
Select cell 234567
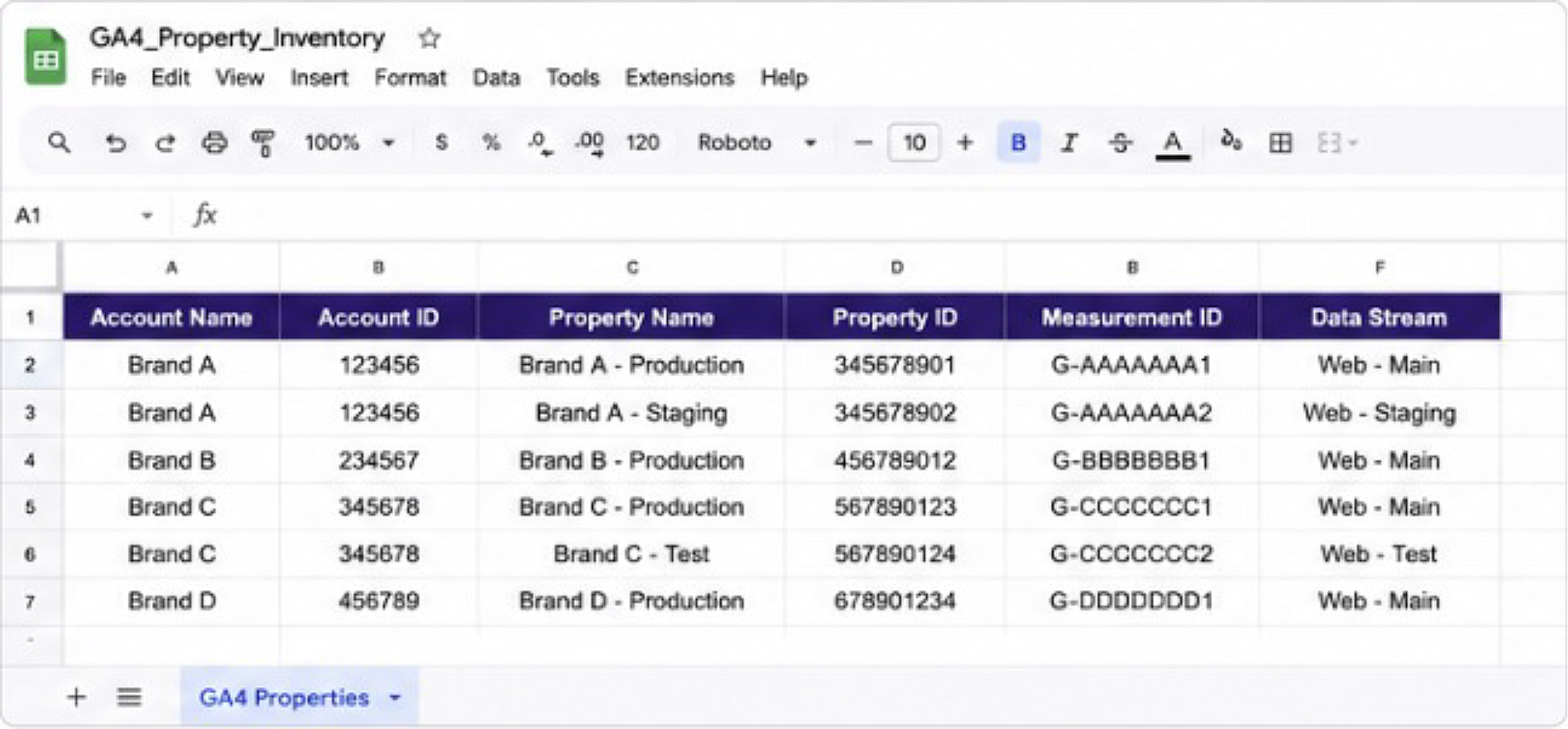click(x=379, y=460)
